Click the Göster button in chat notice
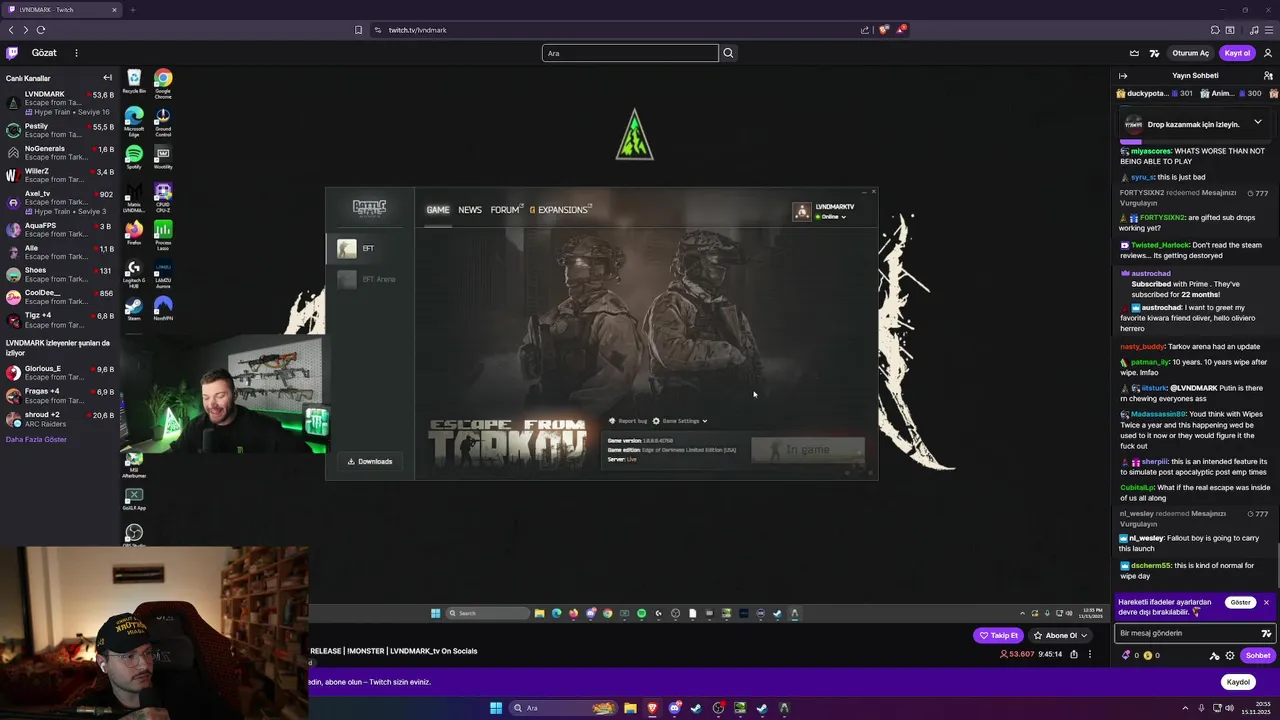This screenshot has width=1280, height=720. pos(1240,602)
